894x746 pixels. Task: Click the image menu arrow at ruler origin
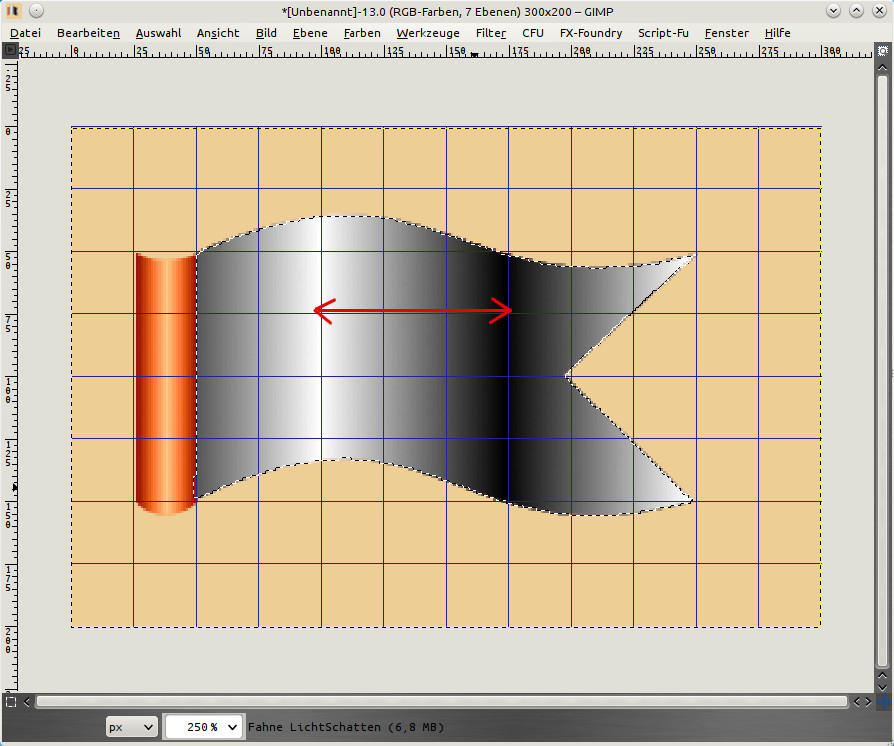(x=10, y=50)
